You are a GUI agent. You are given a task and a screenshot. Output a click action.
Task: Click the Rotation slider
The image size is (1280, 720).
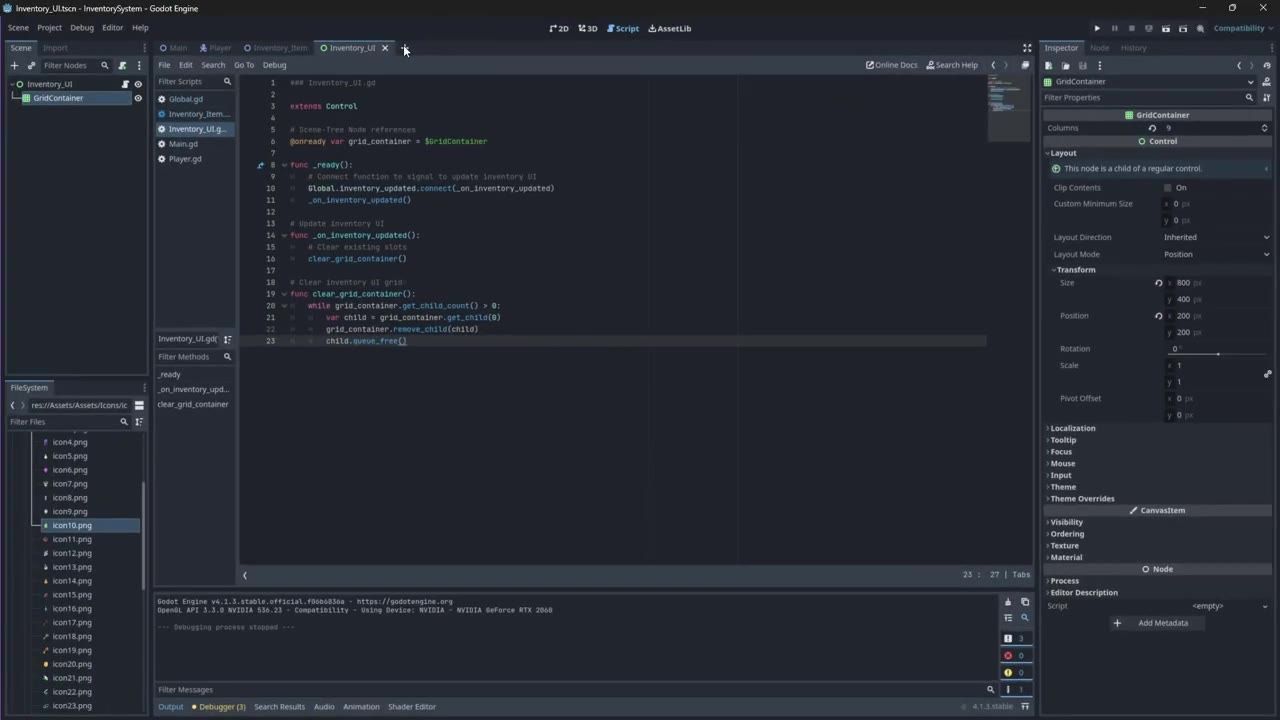point(1217,354)
